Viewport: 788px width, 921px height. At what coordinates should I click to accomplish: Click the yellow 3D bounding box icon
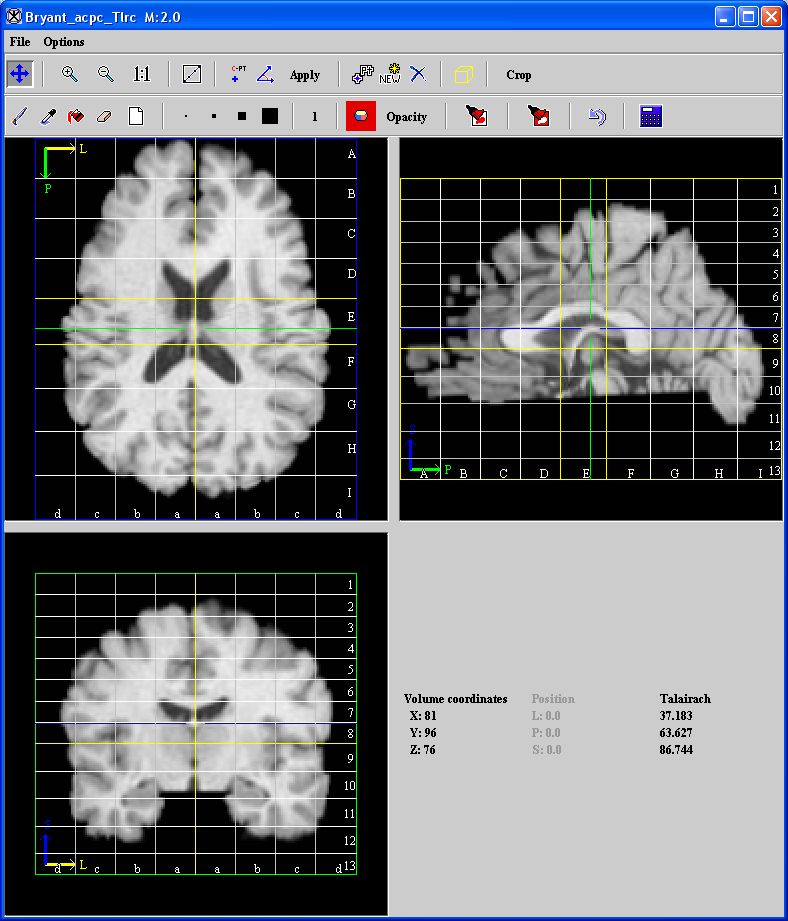pos(464,75)
